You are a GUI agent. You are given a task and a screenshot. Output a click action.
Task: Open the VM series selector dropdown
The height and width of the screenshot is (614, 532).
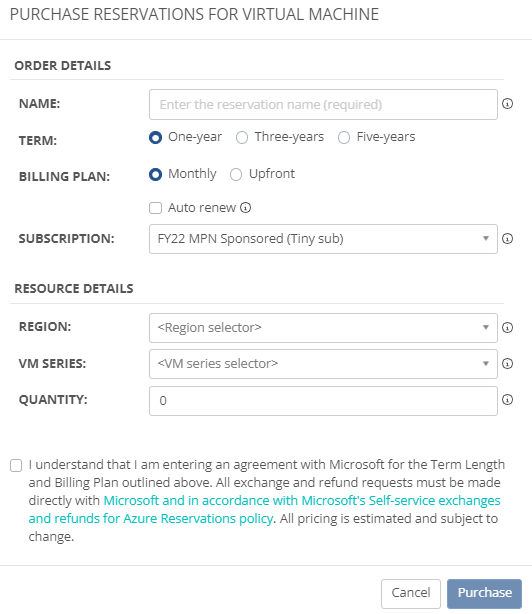click(323, 364)
